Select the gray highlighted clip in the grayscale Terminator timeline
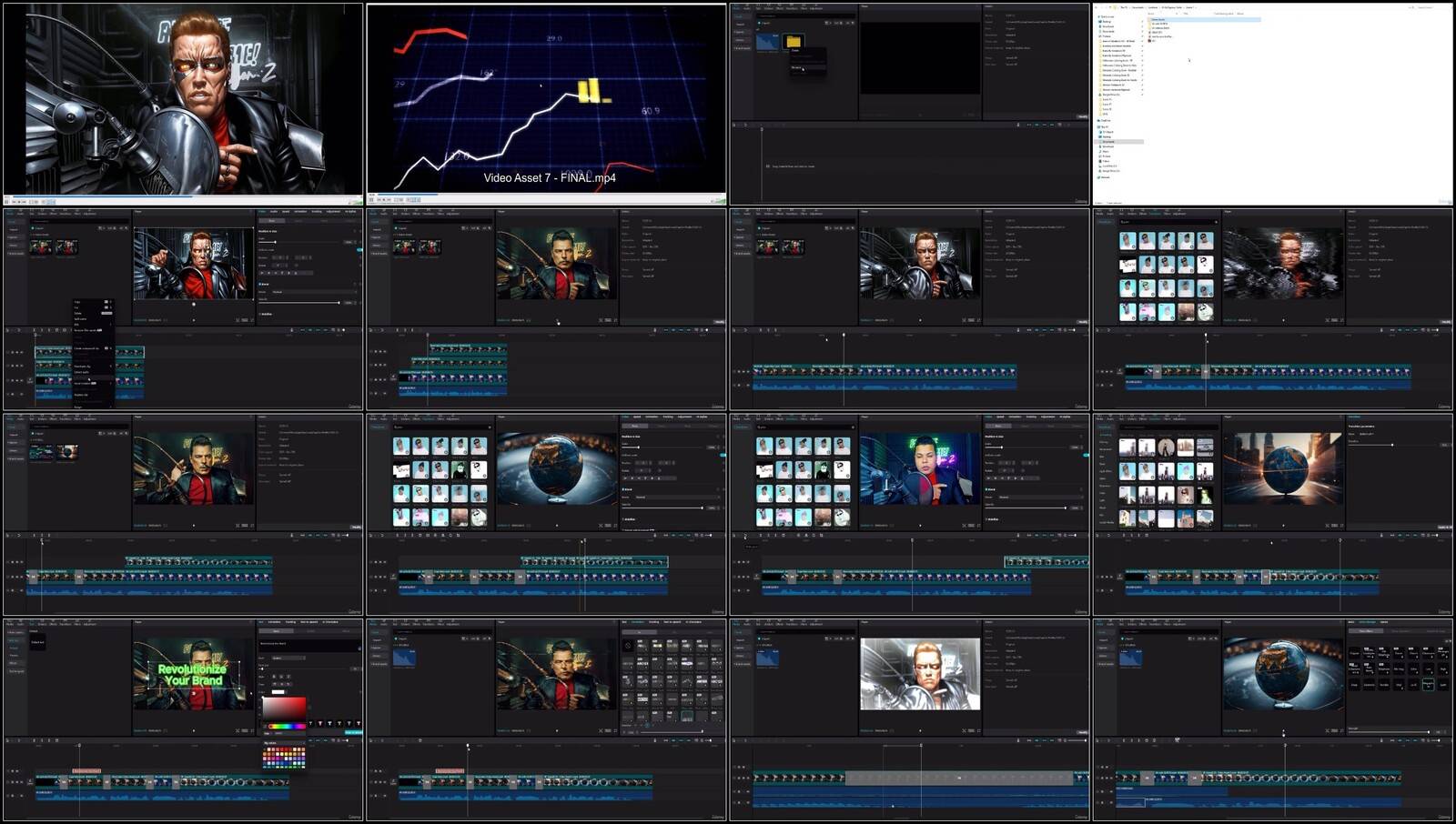Viewport: 1456px width, 824px height. point(959,779)
